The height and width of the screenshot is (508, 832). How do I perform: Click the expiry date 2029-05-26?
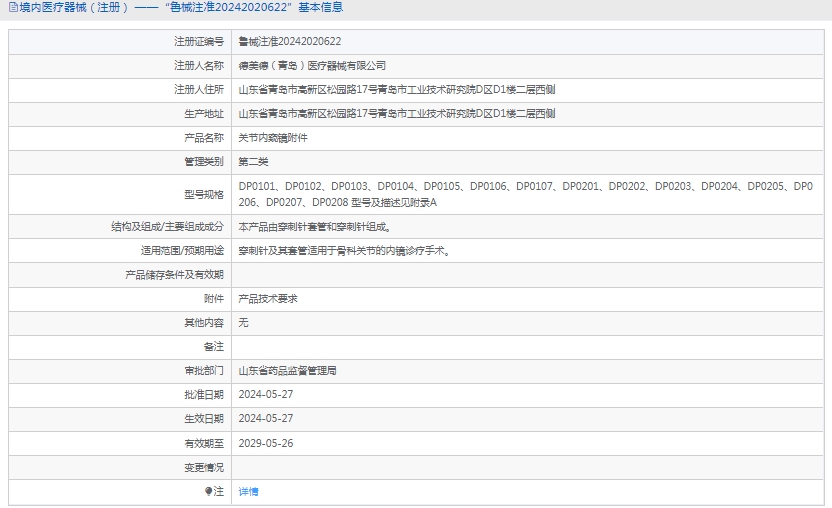pos(266,443)
